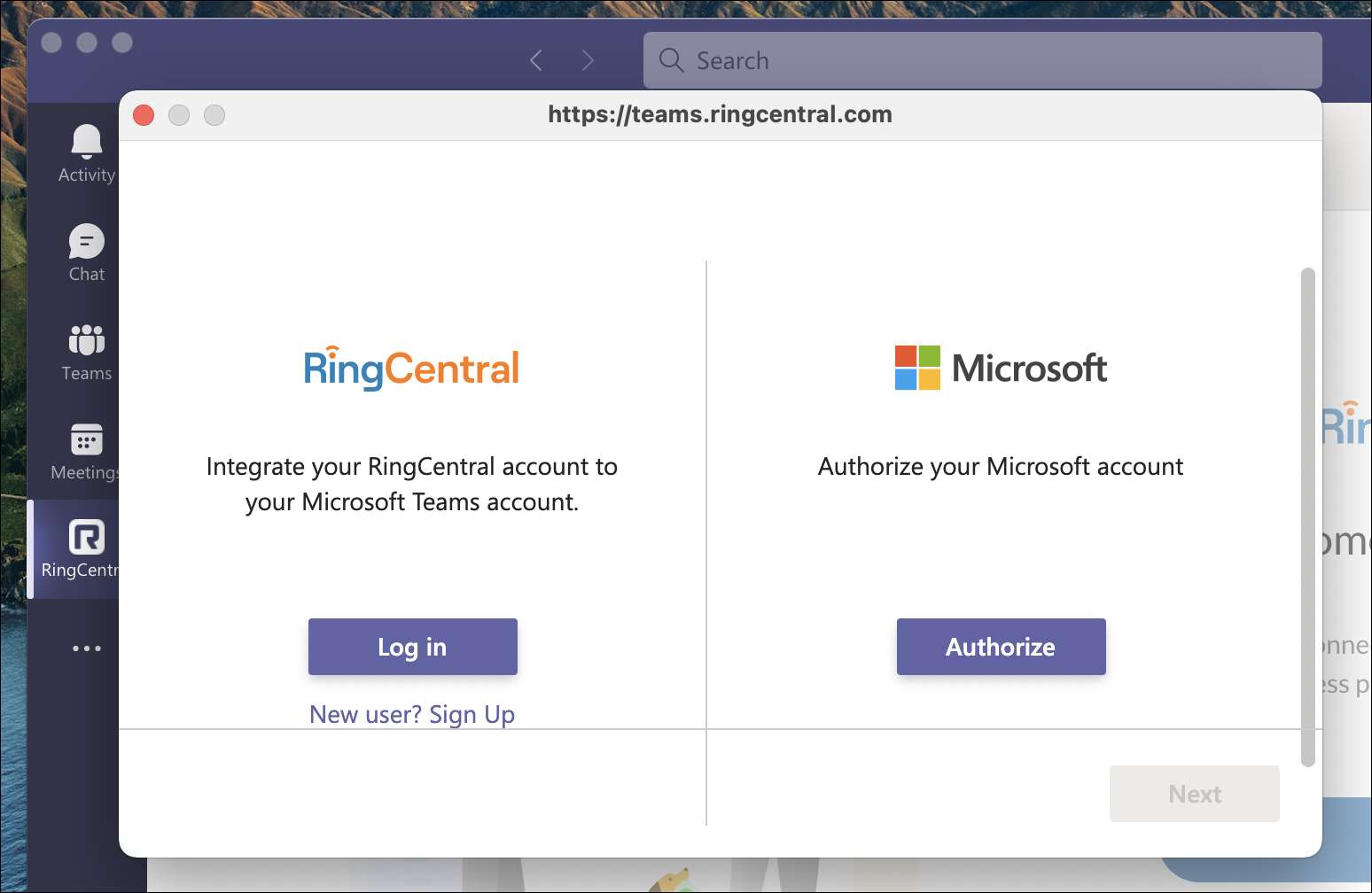Click the Log in button
1372x893 pixels.
[x=412, y=647]
